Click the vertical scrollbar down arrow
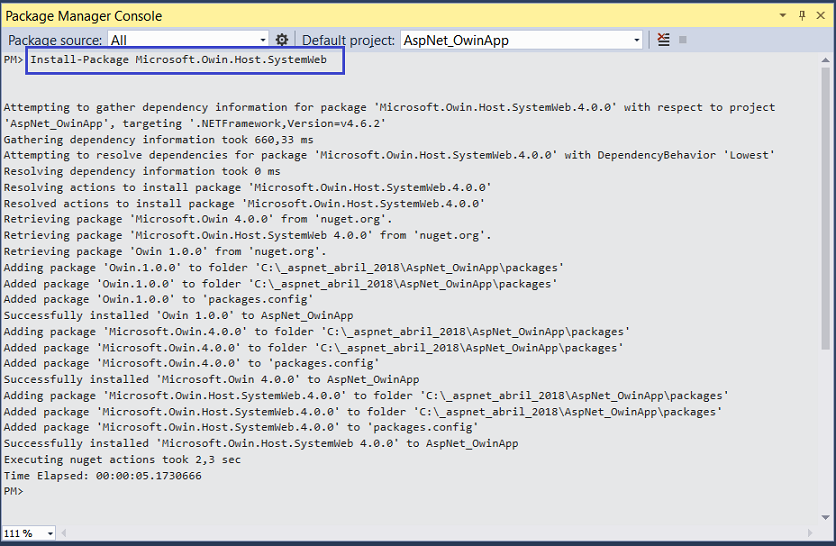This screenshot has width=836, height=546. pyautogui.click(x=825, y=517)
